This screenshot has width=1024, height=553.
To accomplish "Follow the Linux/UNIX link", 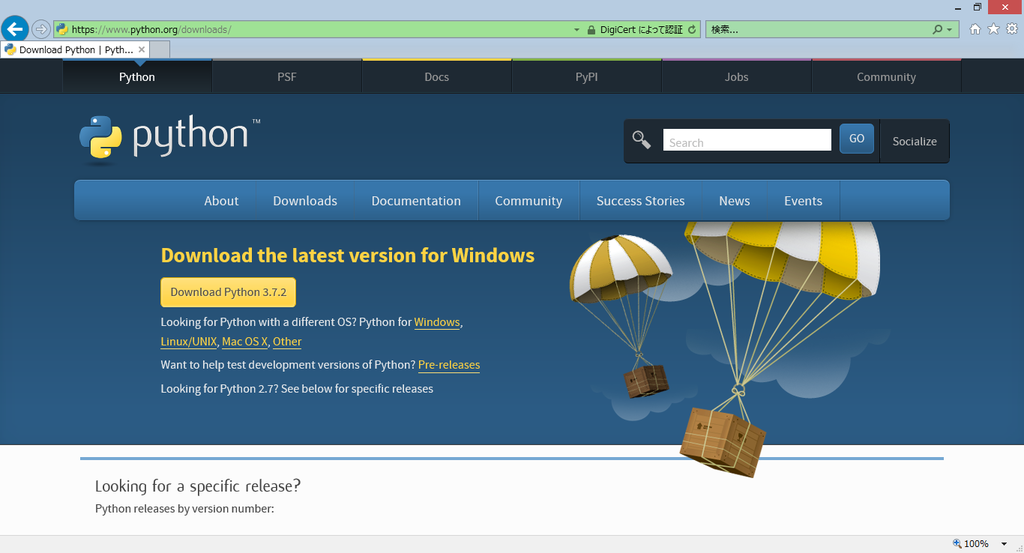I will (188, 341).
